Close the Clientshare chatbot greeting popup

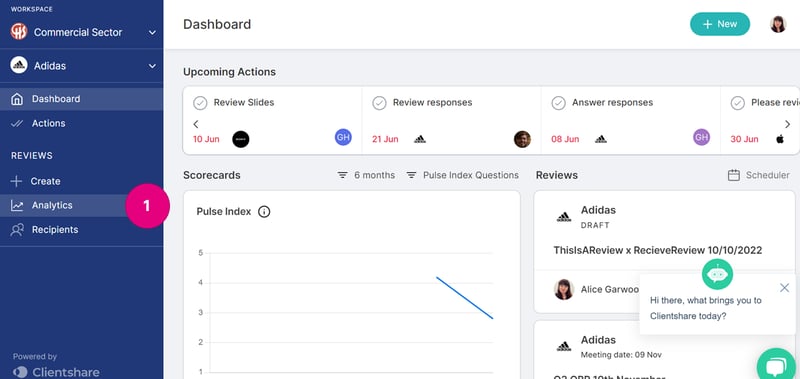(784, 288)
